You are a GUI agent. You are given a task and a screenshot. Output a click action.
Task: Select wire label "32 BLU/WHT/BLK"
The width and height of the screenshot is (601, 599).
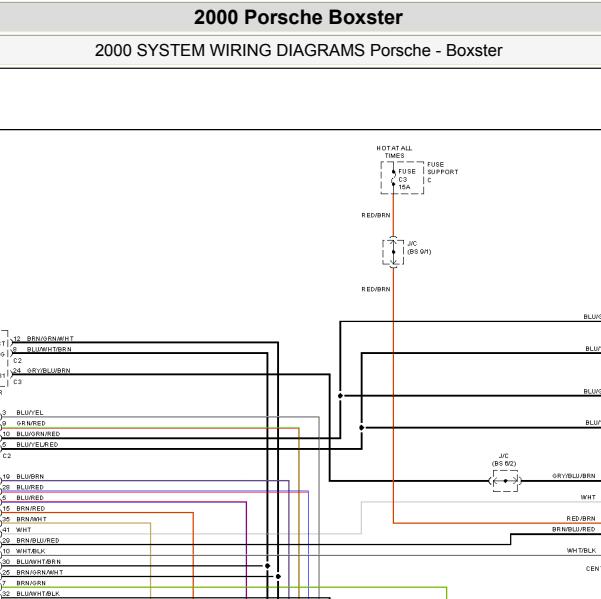pos(31,594)
